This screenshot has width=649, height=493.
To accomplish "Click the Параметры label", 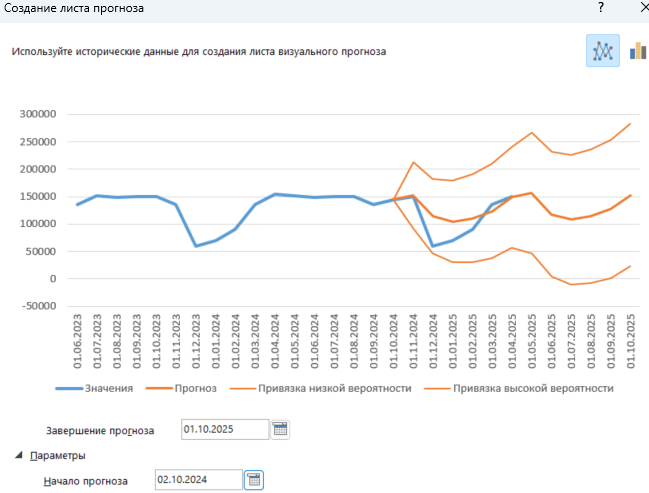I will [58, 456].
